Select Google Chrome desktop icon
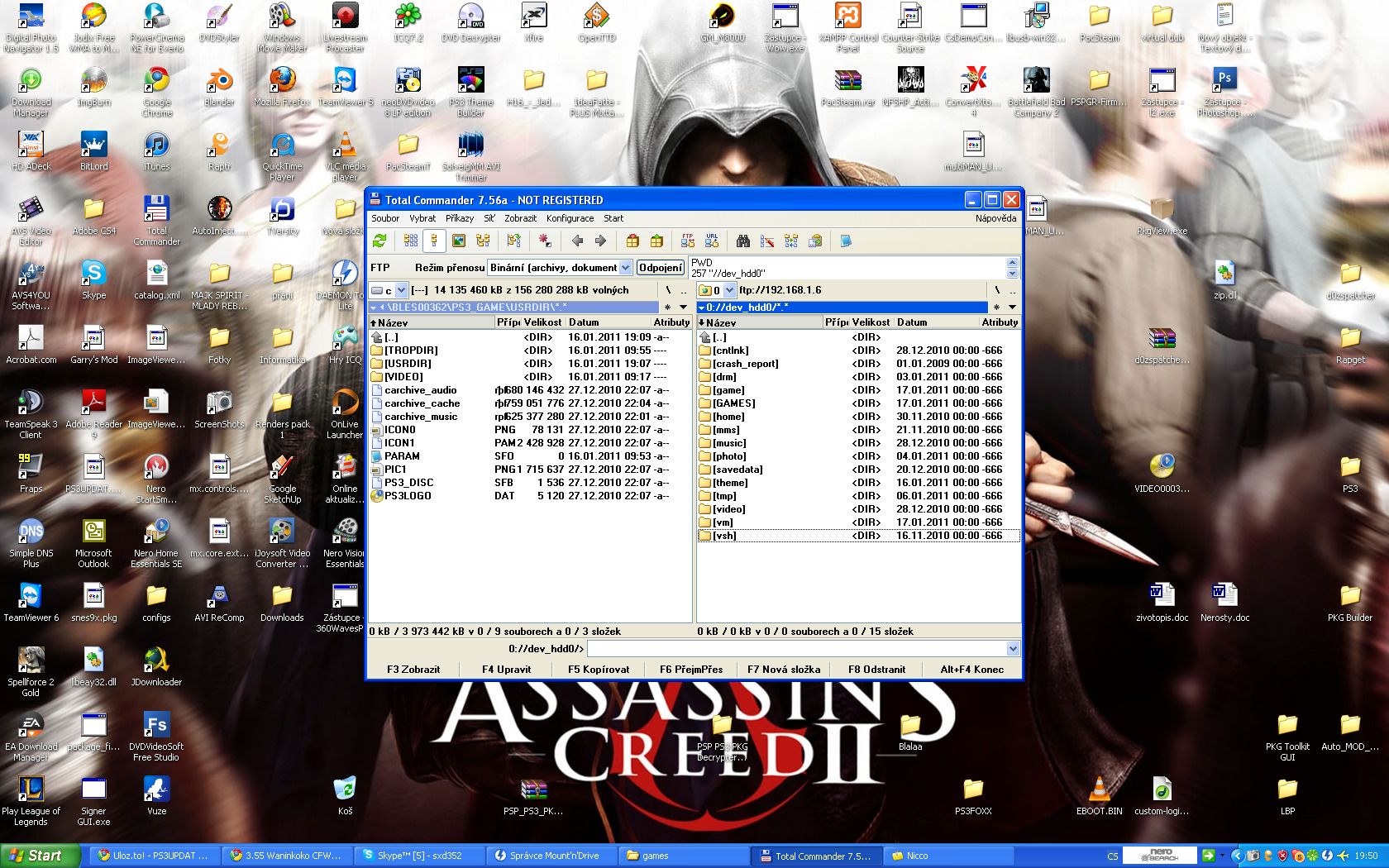1389x868 pixels. click(x=156, y=91)
